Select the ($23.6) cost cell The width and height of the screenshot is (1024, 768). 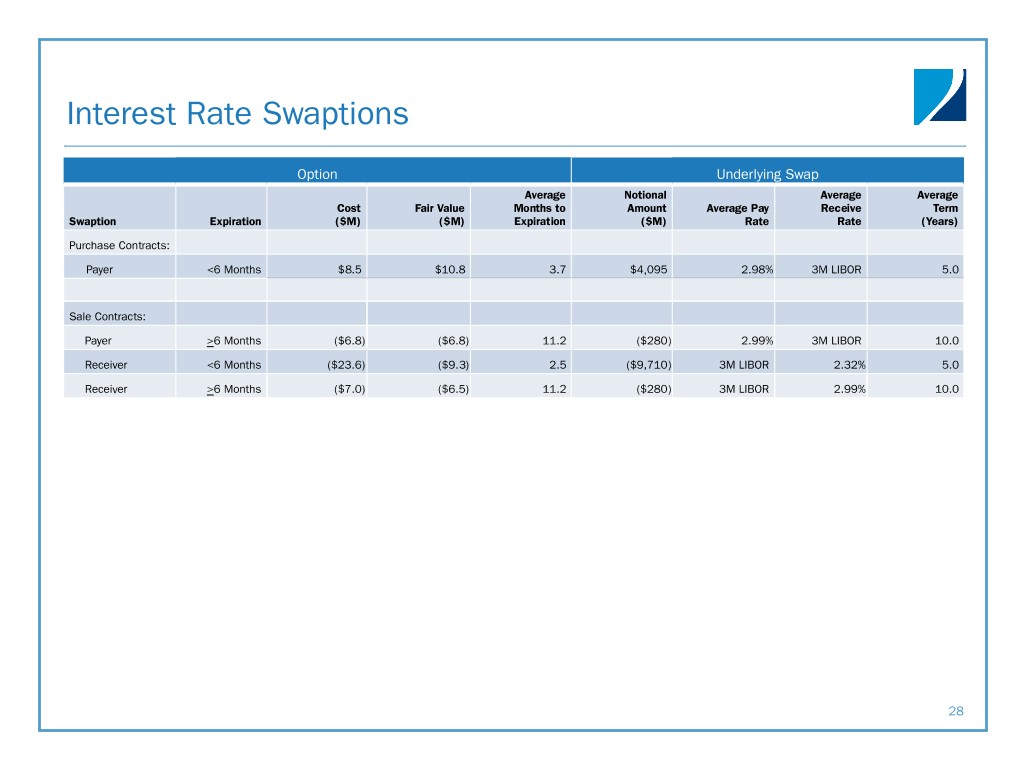[x=341, y=365]
